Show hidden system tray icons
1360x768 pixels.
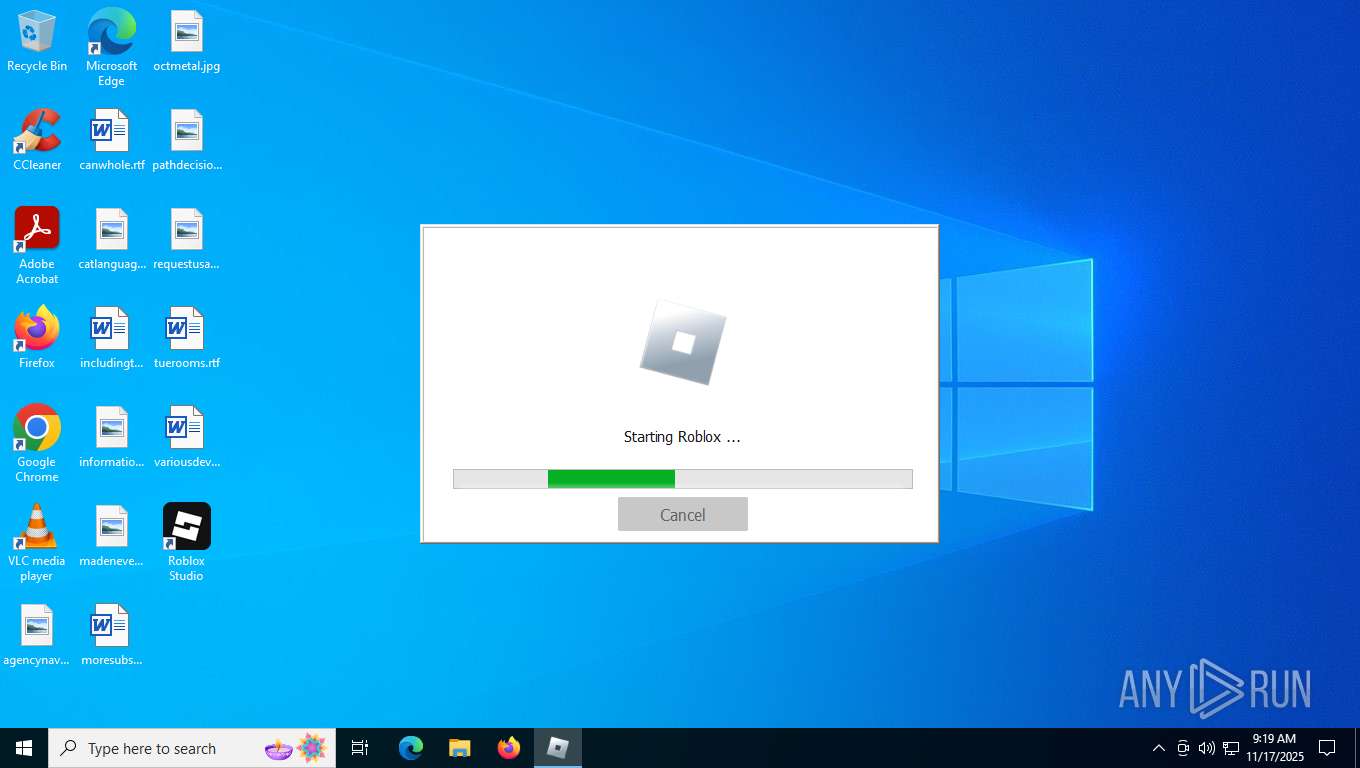click(1158, 748)
